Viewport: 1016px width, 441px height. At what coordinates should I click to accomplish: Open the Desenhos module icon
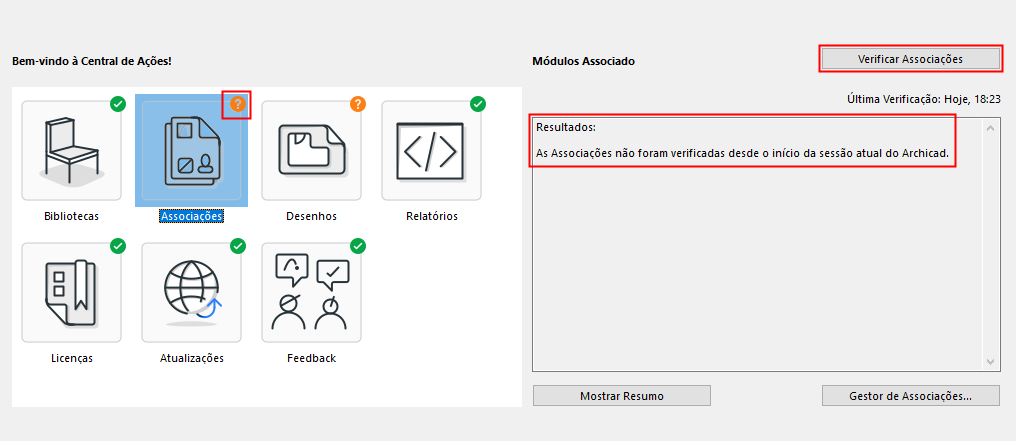click(311, 150)
